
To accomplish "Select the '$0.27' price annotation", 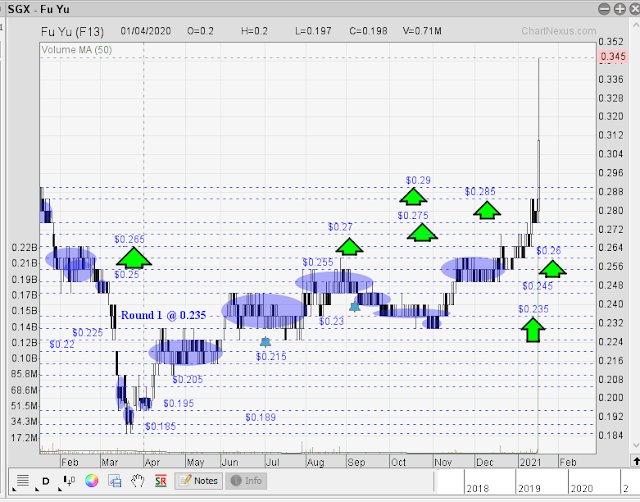I will (x=340, y=227).
